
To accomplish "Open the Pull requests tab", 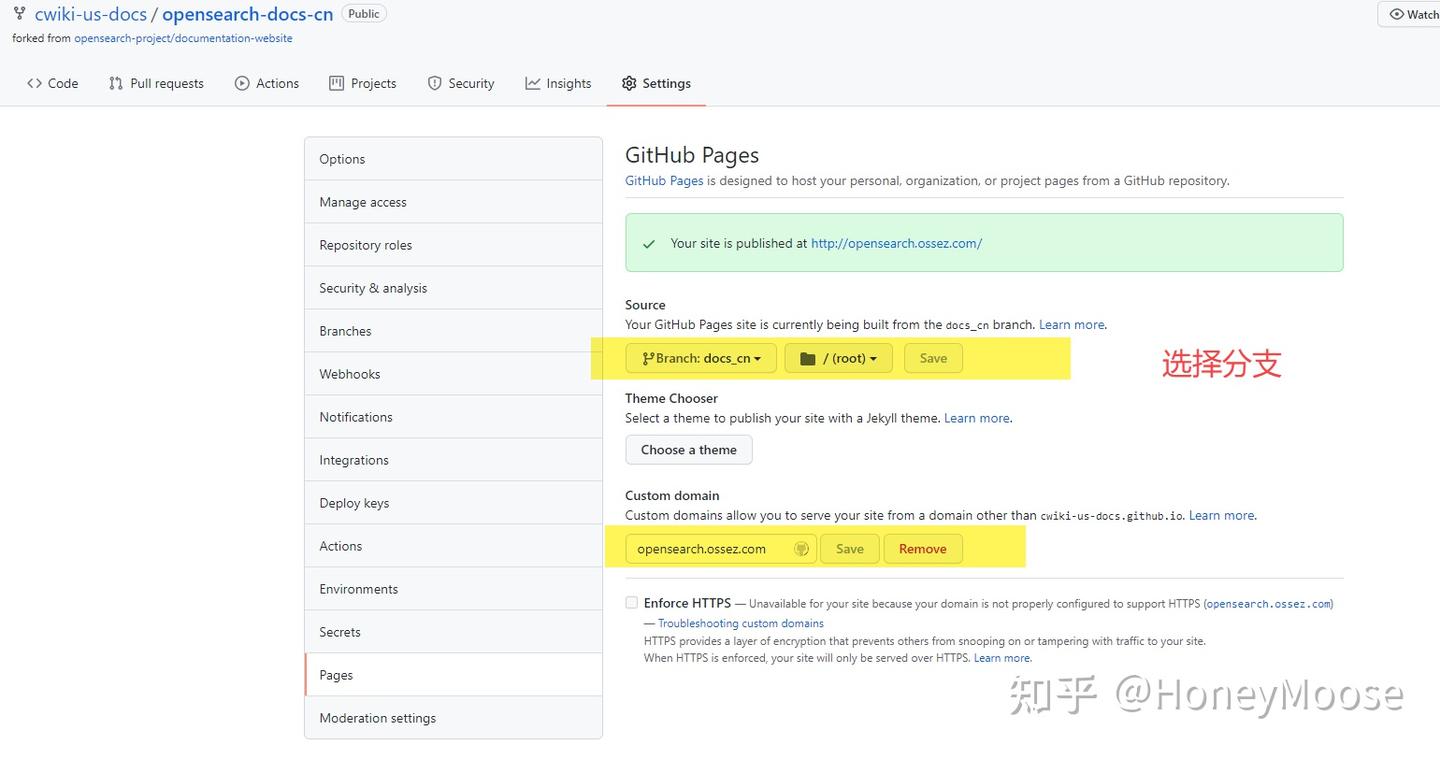I will click(x=156, y=84).
